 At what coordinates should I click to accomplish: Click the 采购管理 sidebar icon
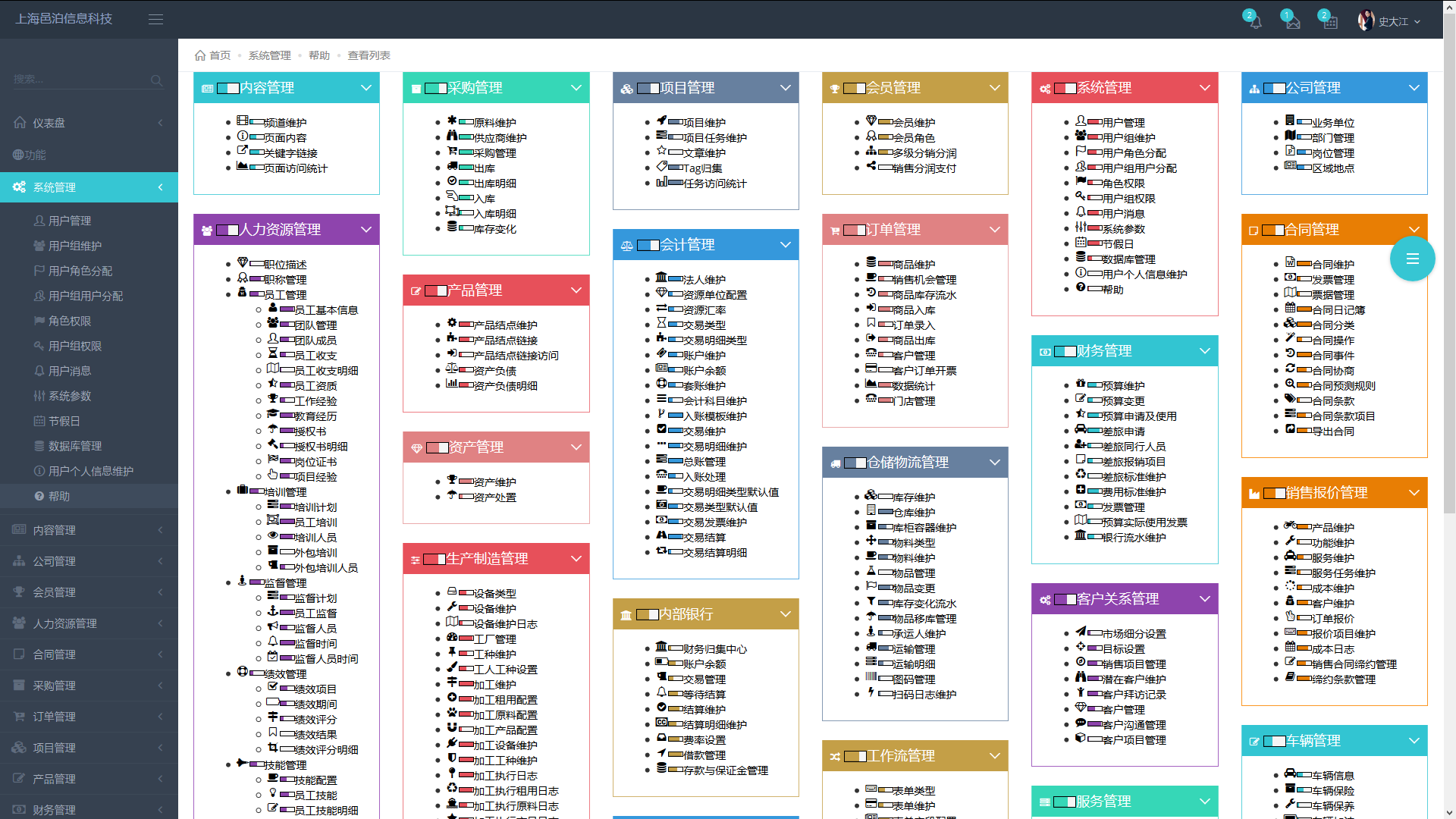(19, 686)
